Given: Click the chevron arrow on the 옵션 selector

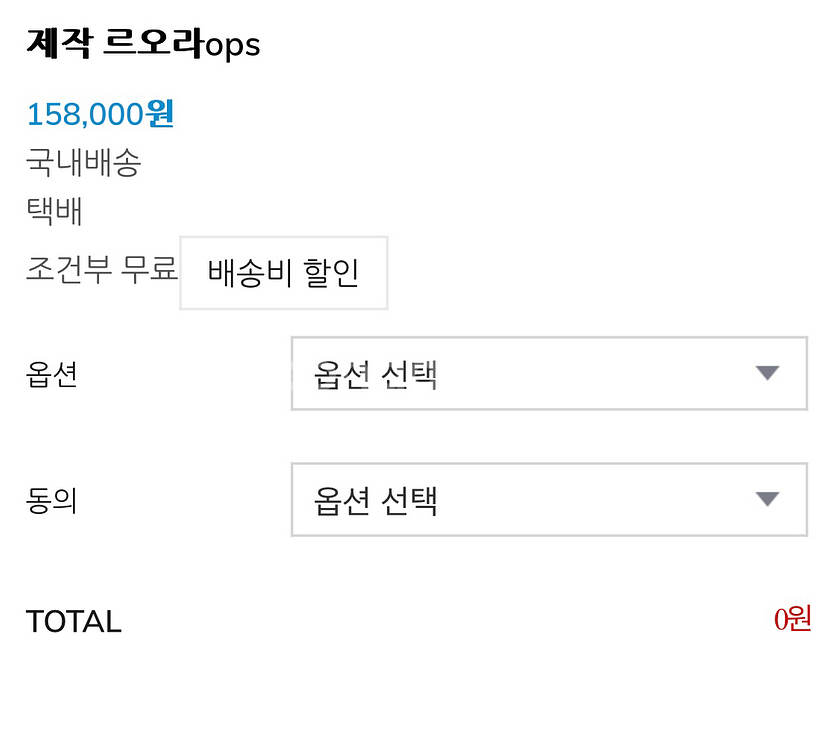Looking at the screenshot, I should (767, 374).
